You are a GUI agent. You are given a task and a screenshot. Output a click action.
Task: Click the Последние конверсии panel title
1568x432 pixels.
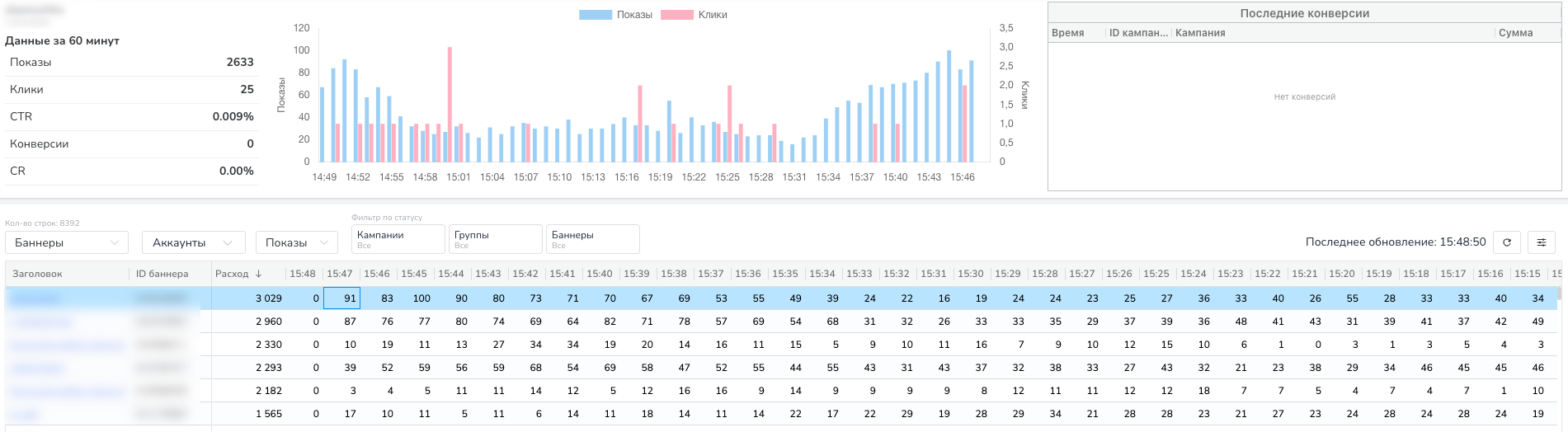(1305, 13)
